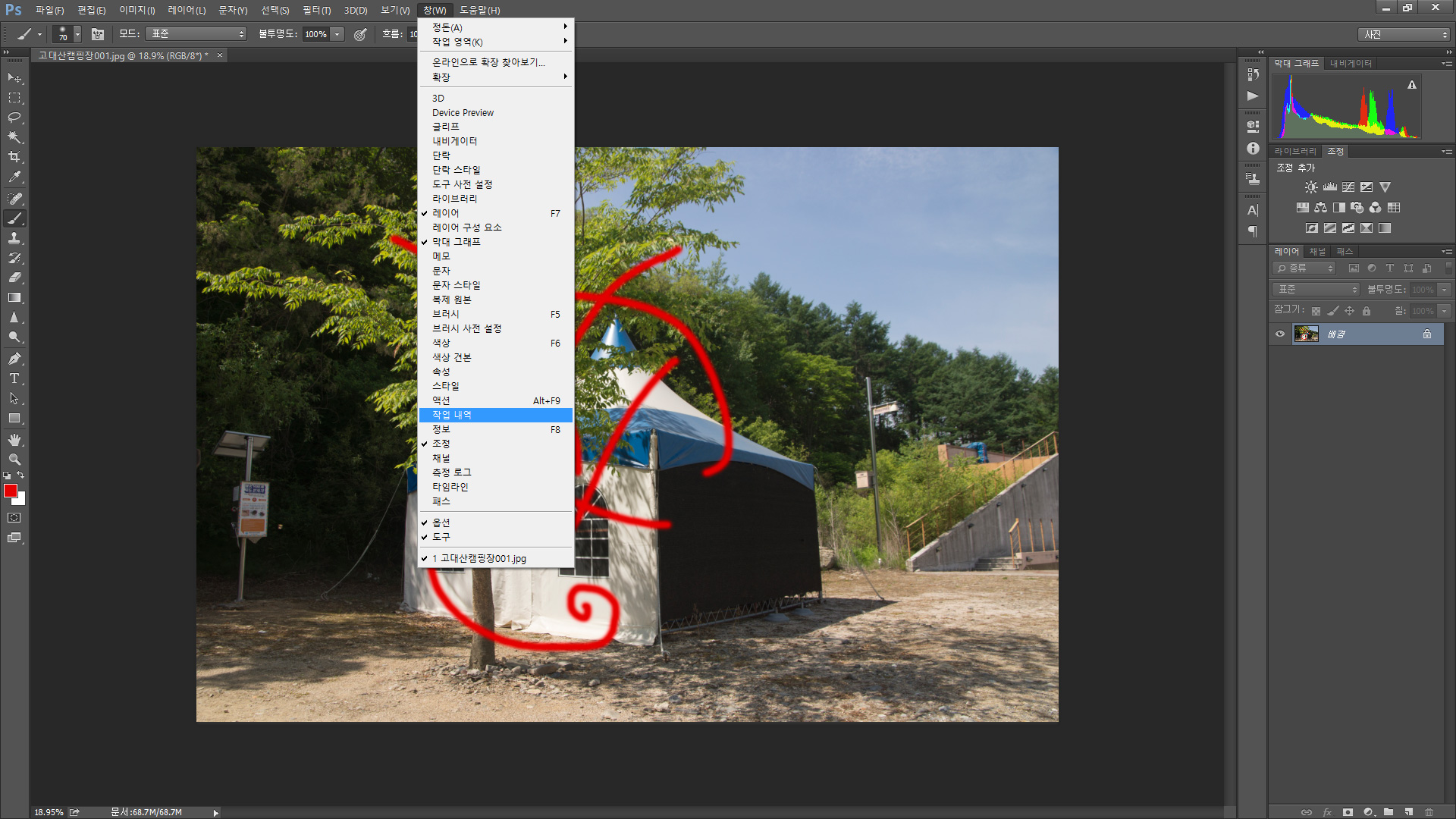This screenshot has height=819, width=1456.
Task: Switch to the 채널 tab
Action: pos(1317,252)
